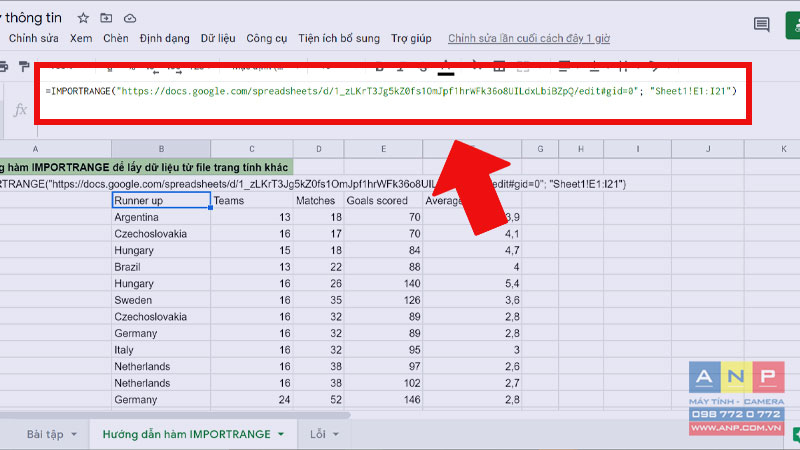800x450 pixels.
Task: Select Germany in the row with 2,8 and 32
Action: click(x=161, y=333)
